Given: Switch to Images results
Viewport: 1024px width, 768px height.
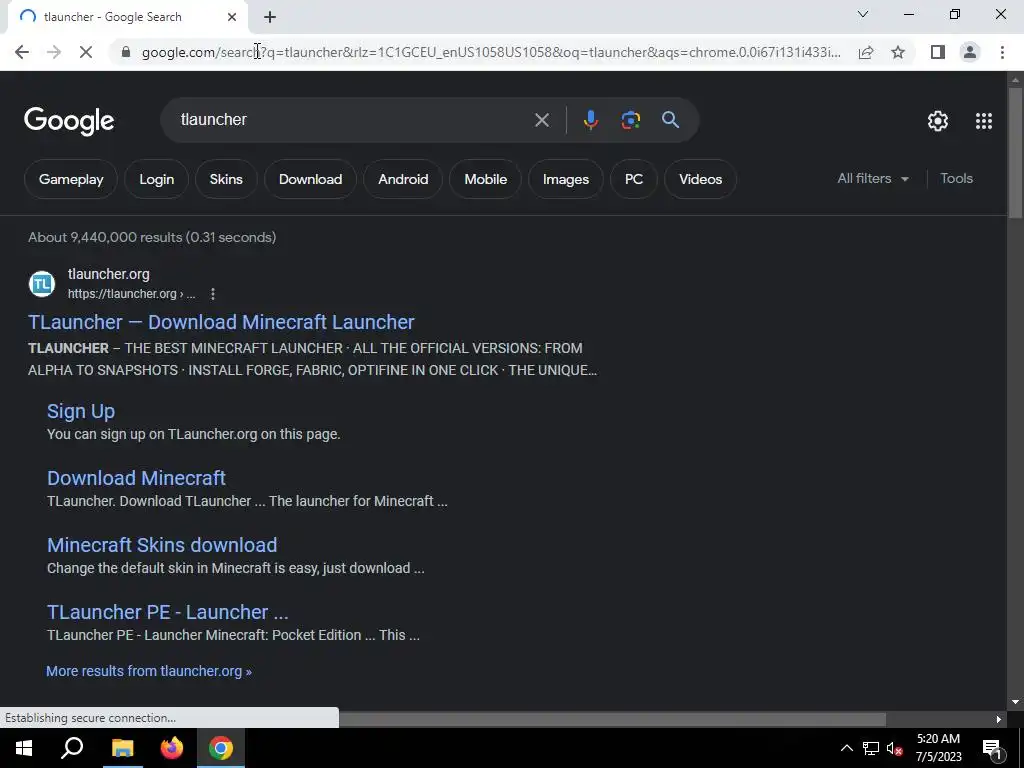Looking at the screenshot, I should tap(566, 179).
